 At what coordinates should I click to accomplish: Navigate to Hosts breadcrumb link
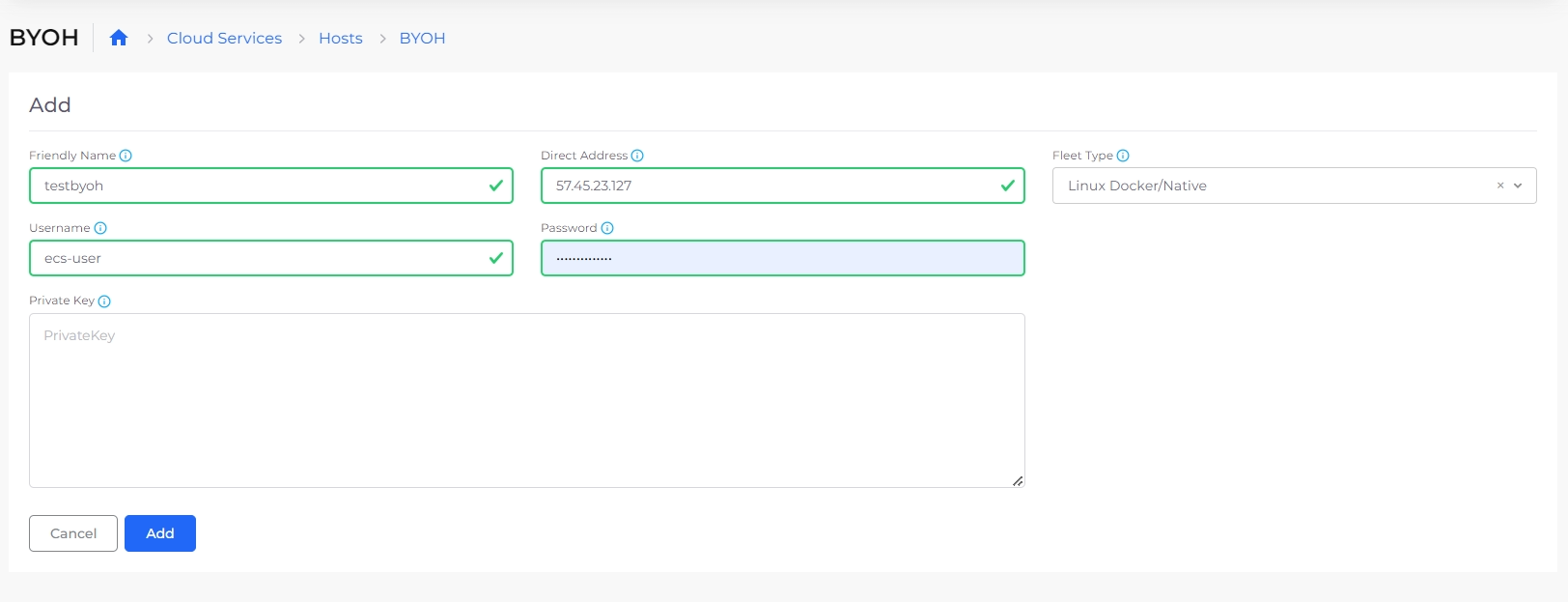pos(341,38)
